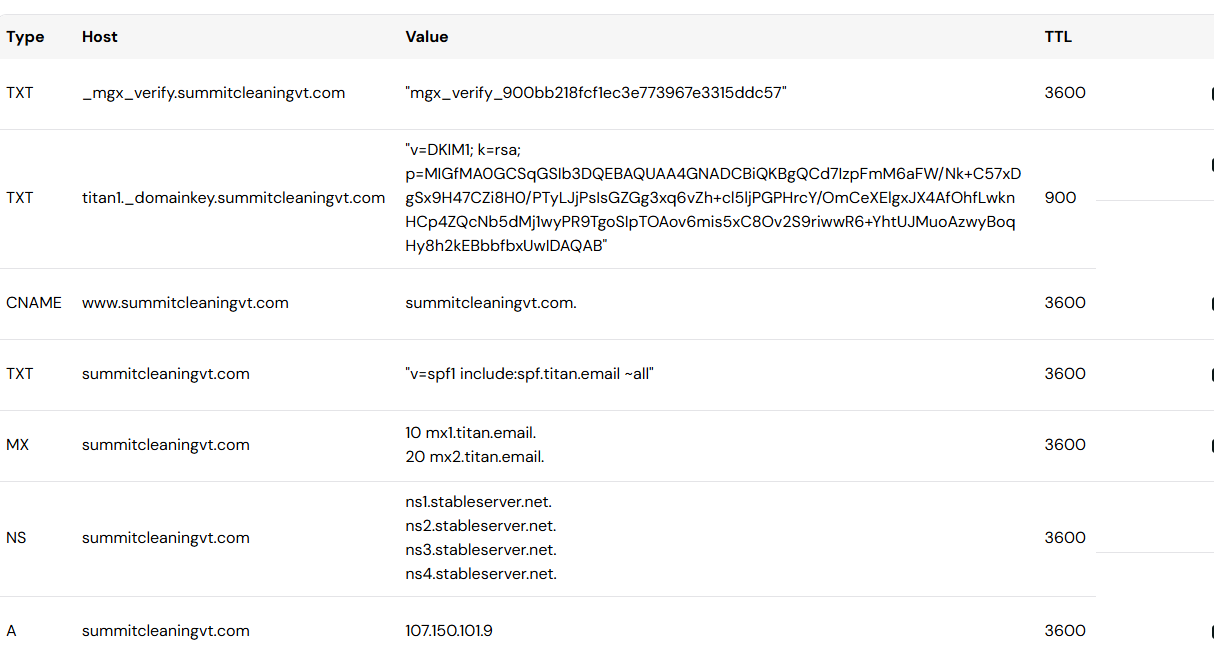This screenshot has width=1214, height=663.
Task: Click the TTL column header
Action: tap(1058, 37)
